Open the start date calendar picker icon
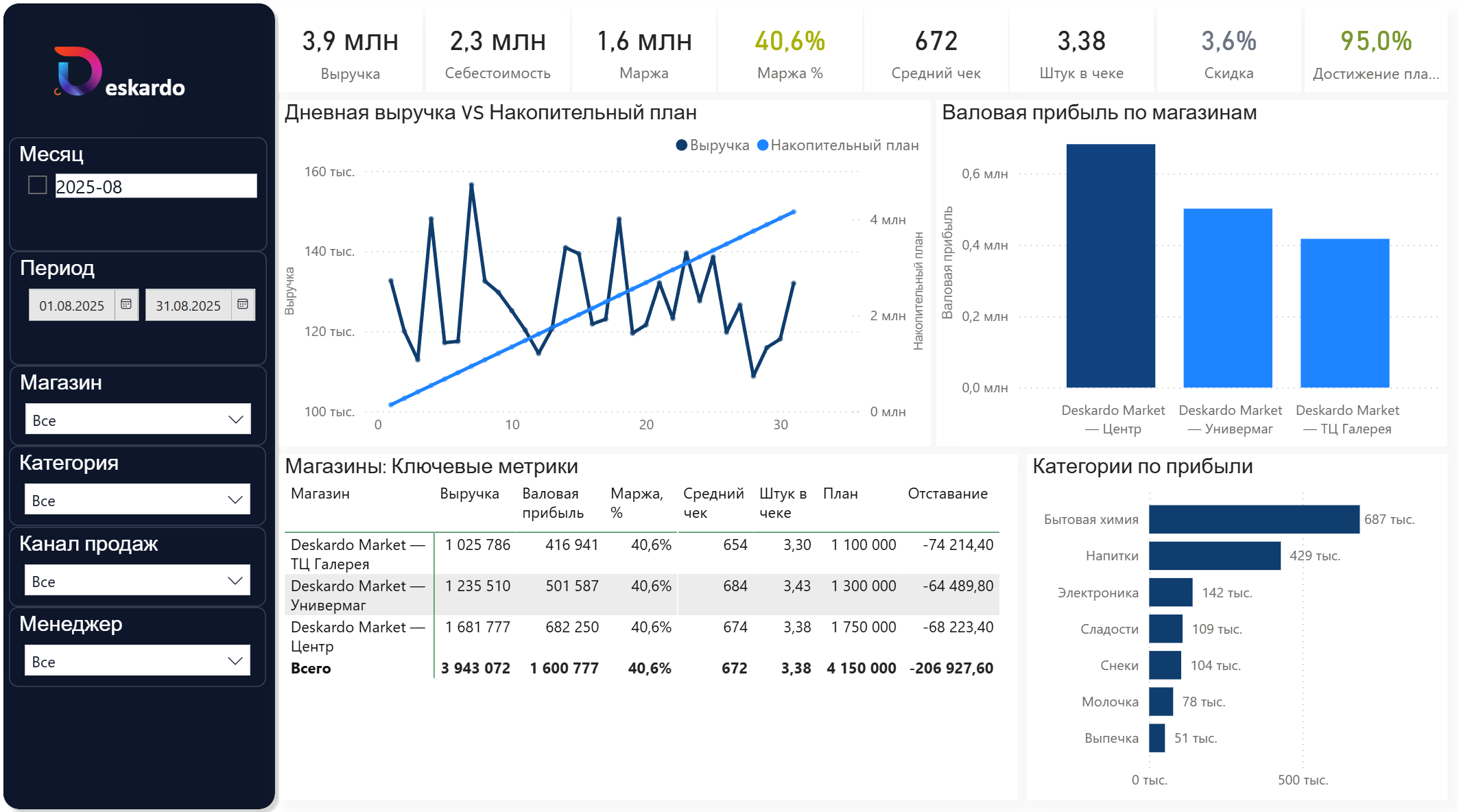This screenshot has width=1459, height=812. point(126,304)
